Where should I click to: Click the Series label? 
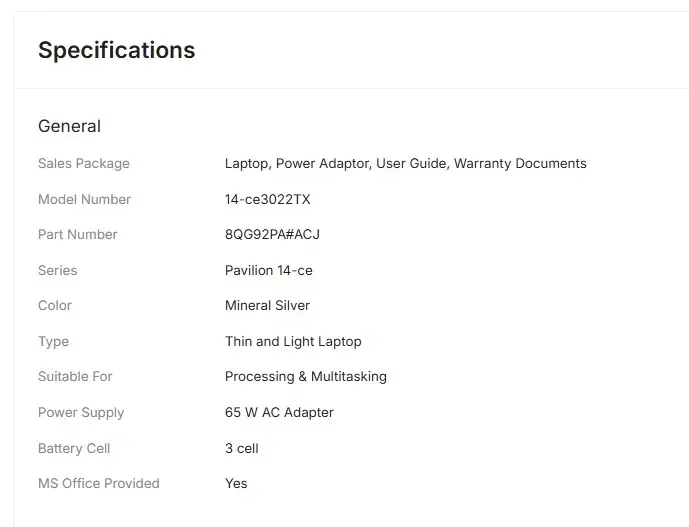pos(57,270)
